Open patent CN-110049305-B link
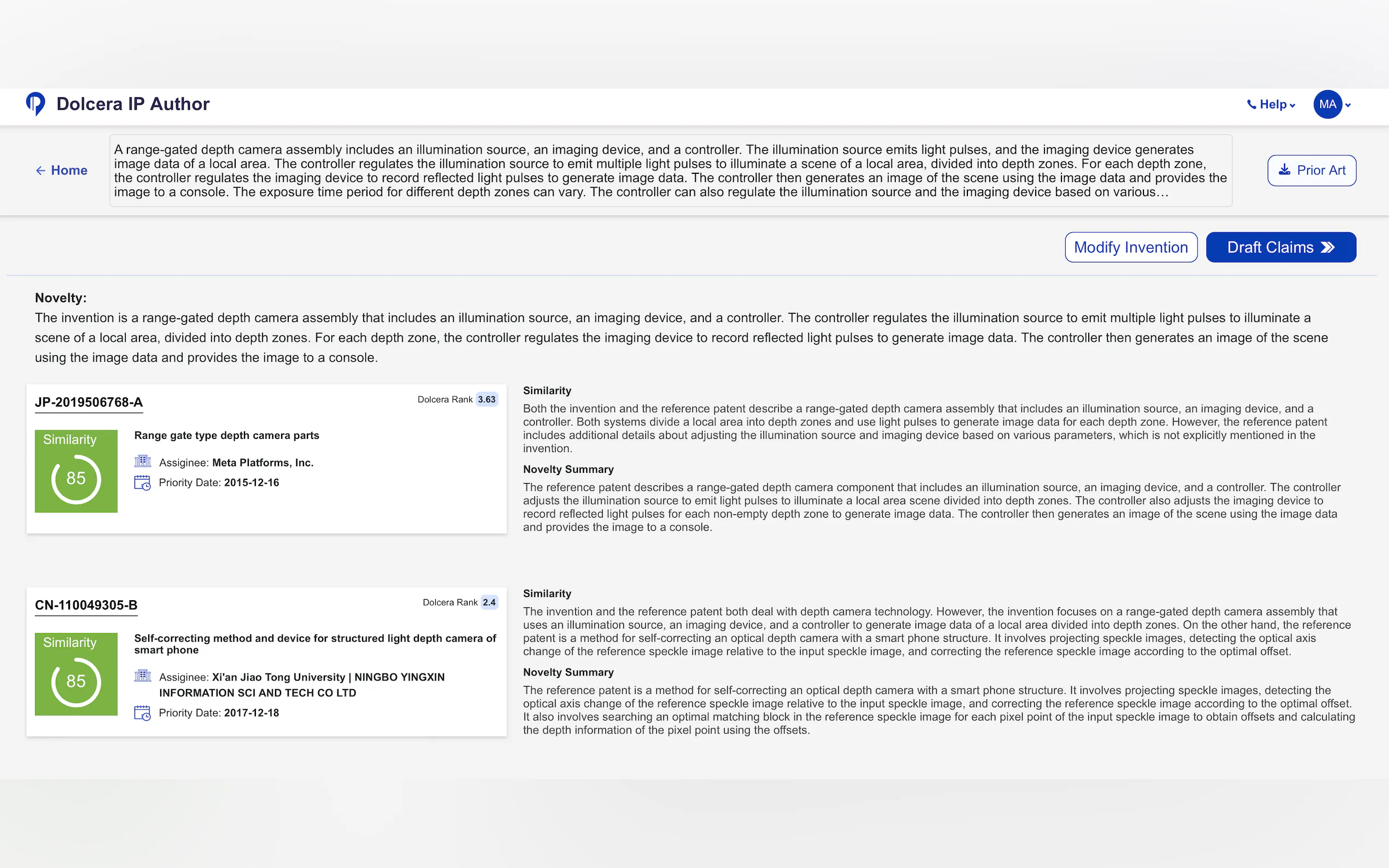This screenshot has height=868, width=1389. click(86, 605)
